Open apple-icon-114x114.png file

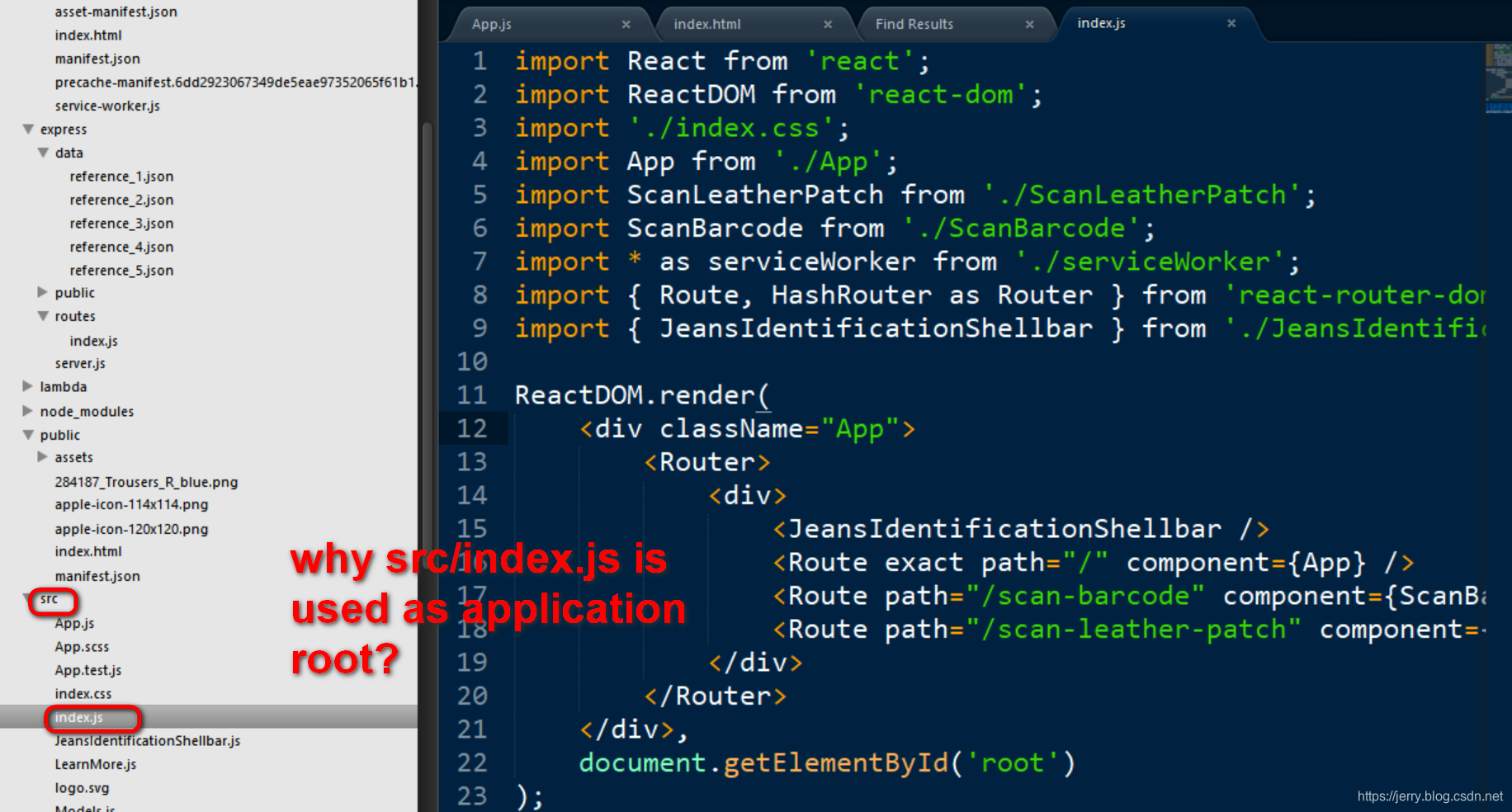point(131,504)
